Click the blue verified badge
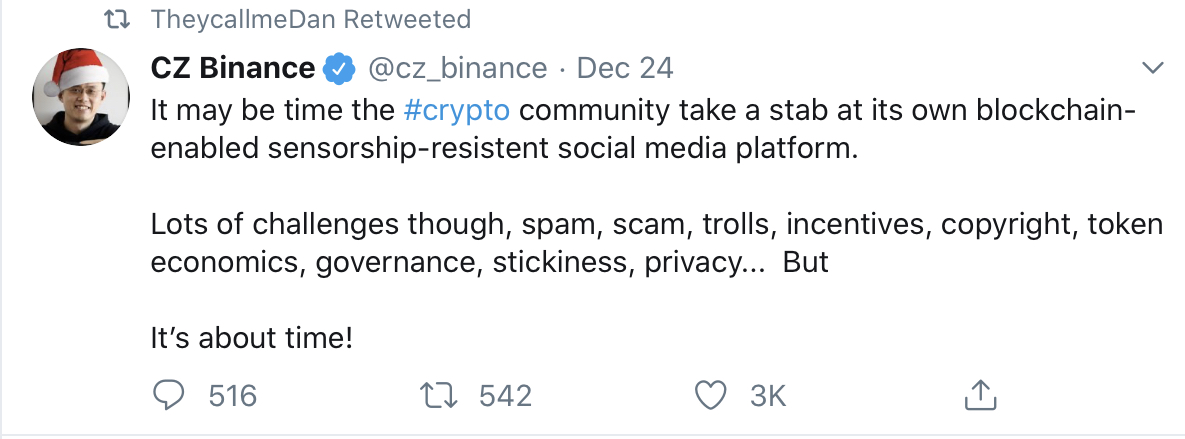The width and height of the screenshot is (1185, 439). click(339, 69)
